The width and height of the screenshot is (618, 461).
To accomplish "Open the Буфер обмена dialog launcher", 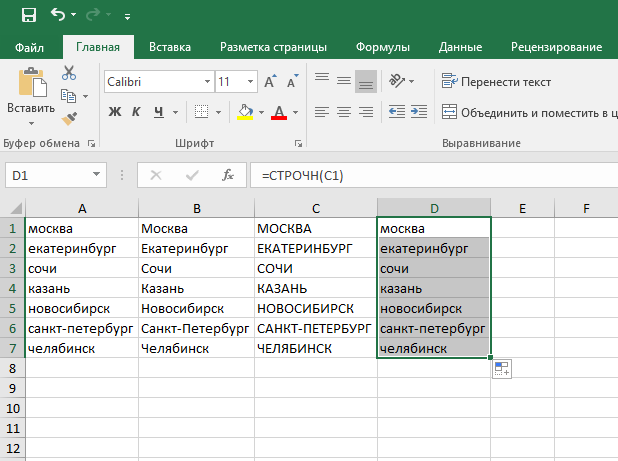I will click(91, 144).
